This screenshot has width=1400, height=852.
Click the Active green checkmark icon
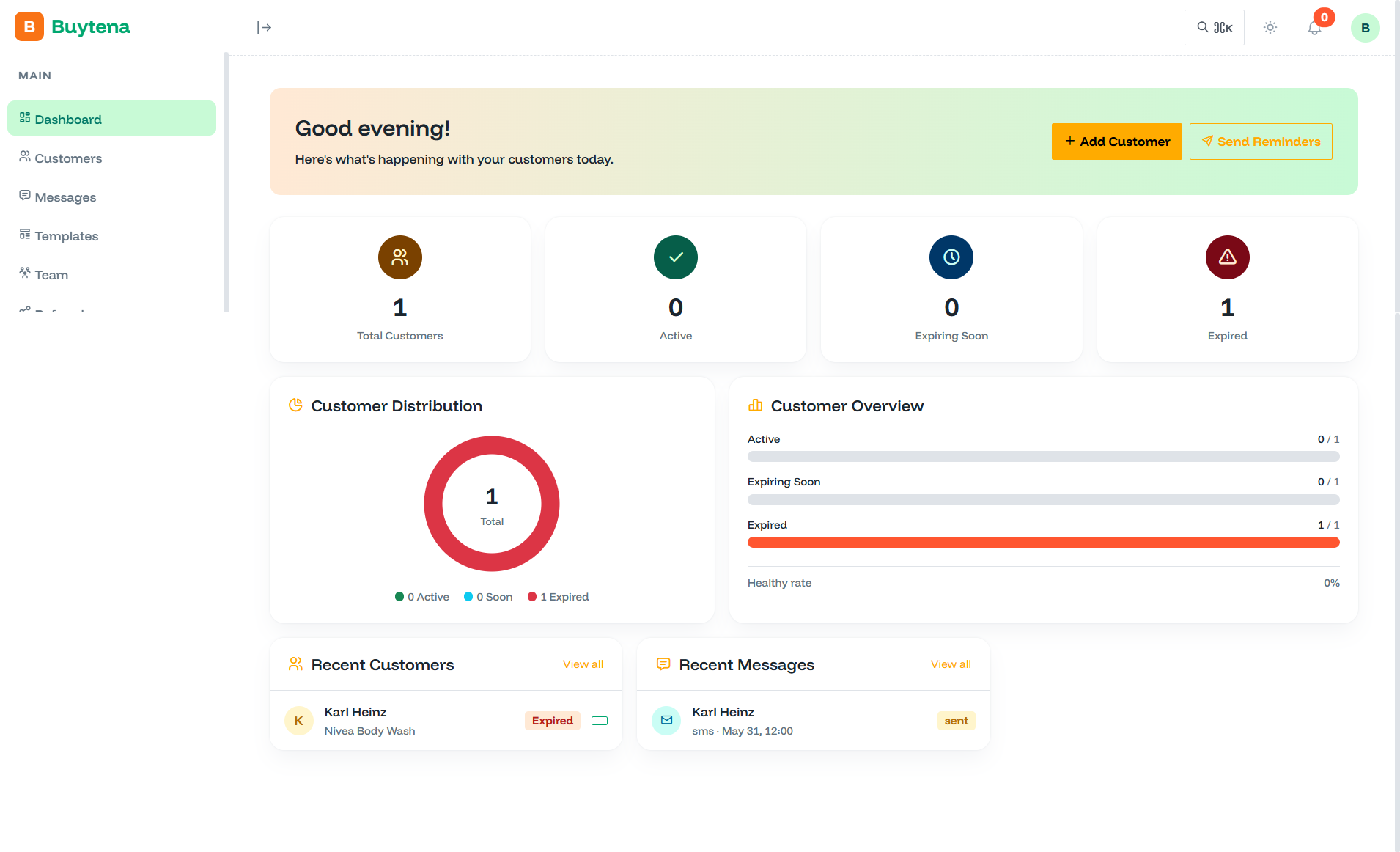676,257
